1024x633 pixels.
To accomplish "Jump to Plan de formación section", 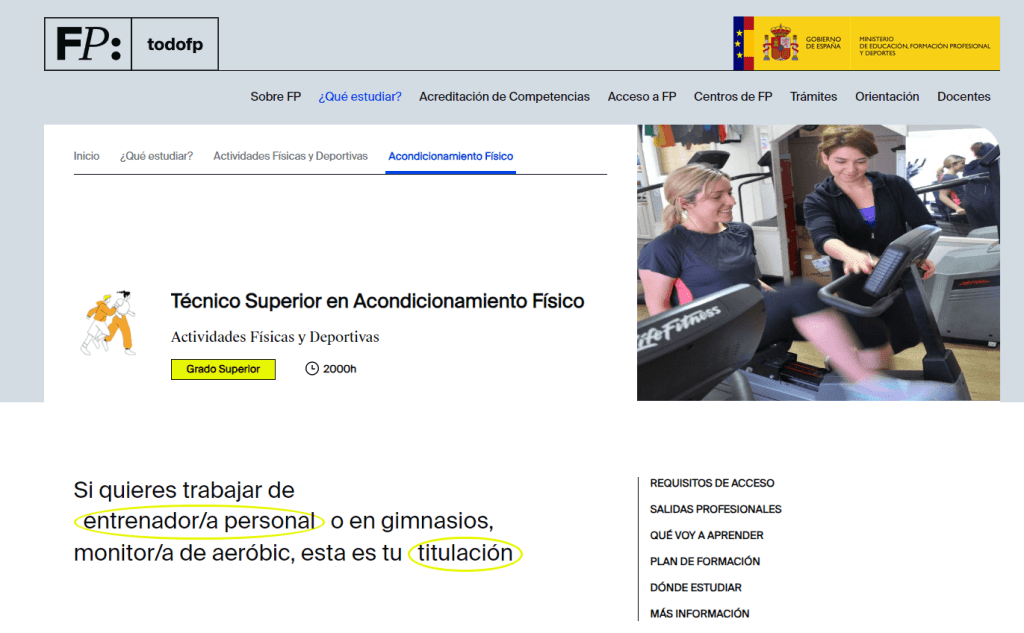I will click(705, 561).
